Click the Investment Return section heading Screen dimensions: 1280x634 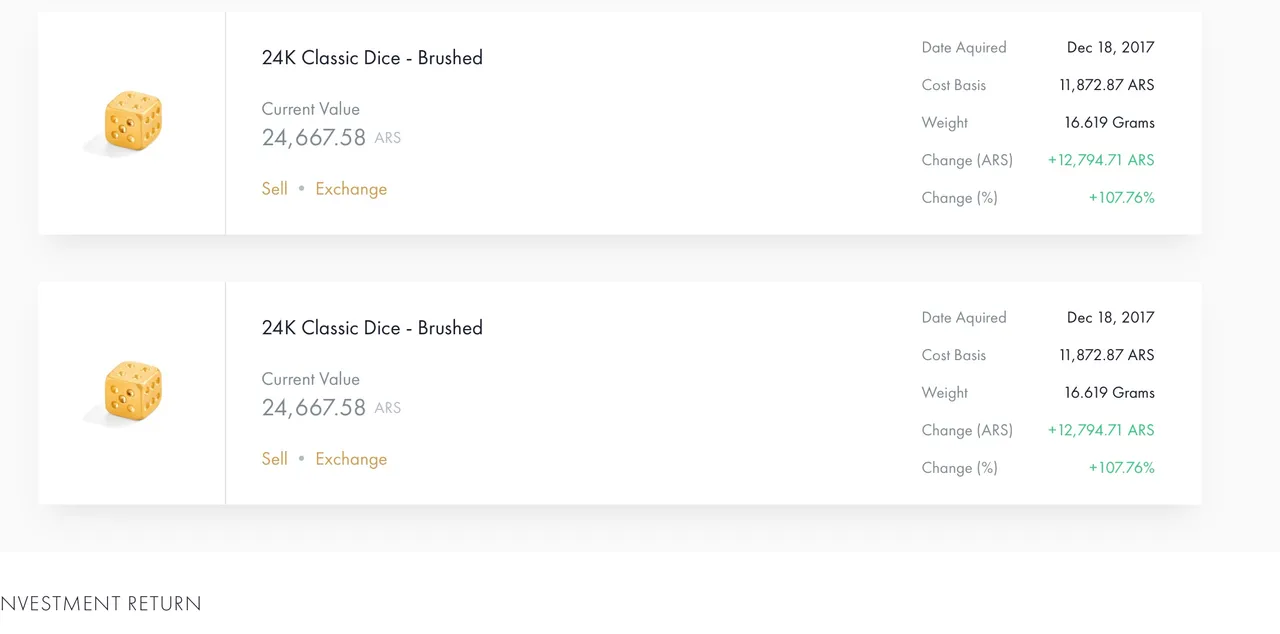point(100,604)
